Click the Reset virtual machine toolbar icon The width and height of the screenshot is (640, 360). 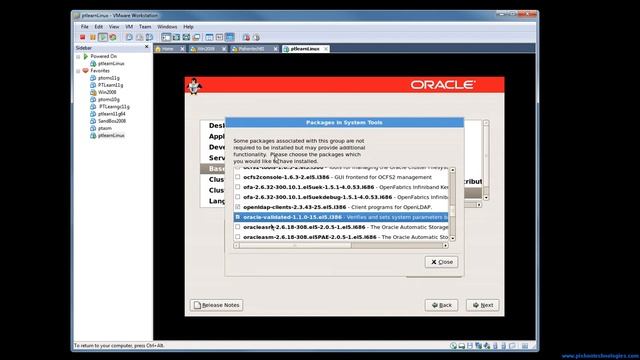coord(113,37)
